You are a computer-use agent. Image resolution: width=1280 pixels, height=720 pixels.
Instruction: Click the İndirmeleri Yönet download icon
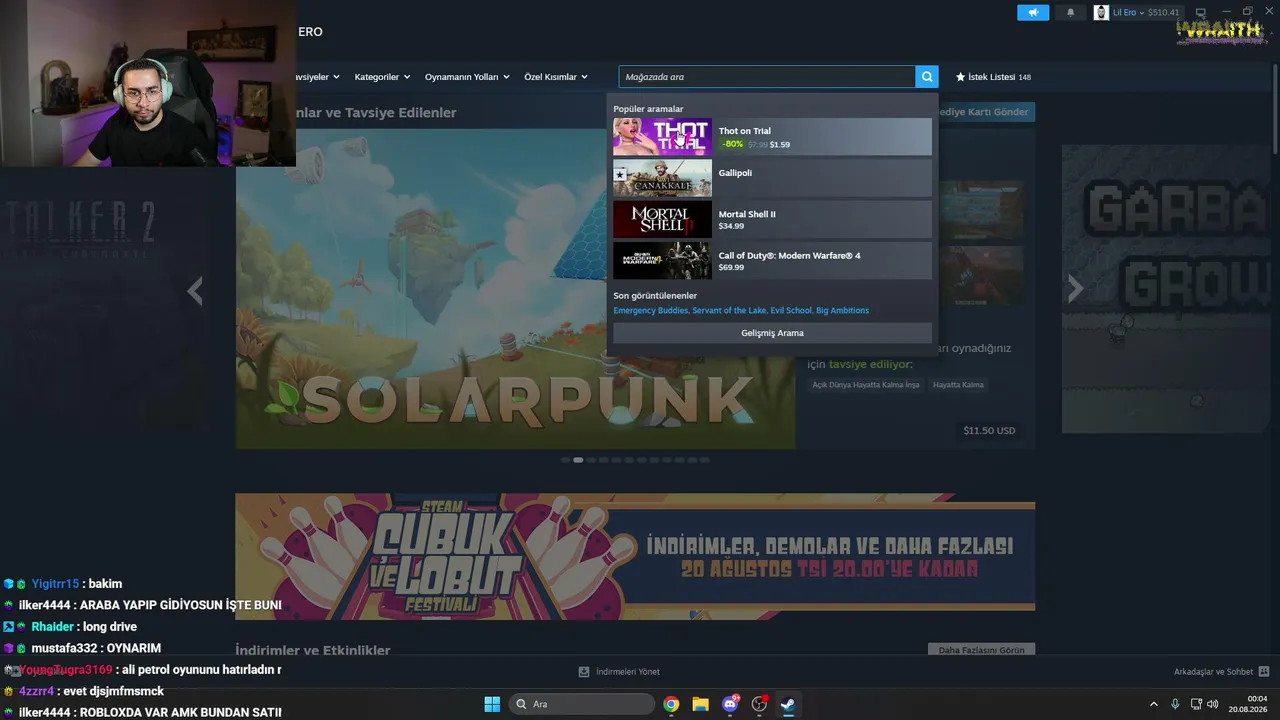tap(584, 672)
